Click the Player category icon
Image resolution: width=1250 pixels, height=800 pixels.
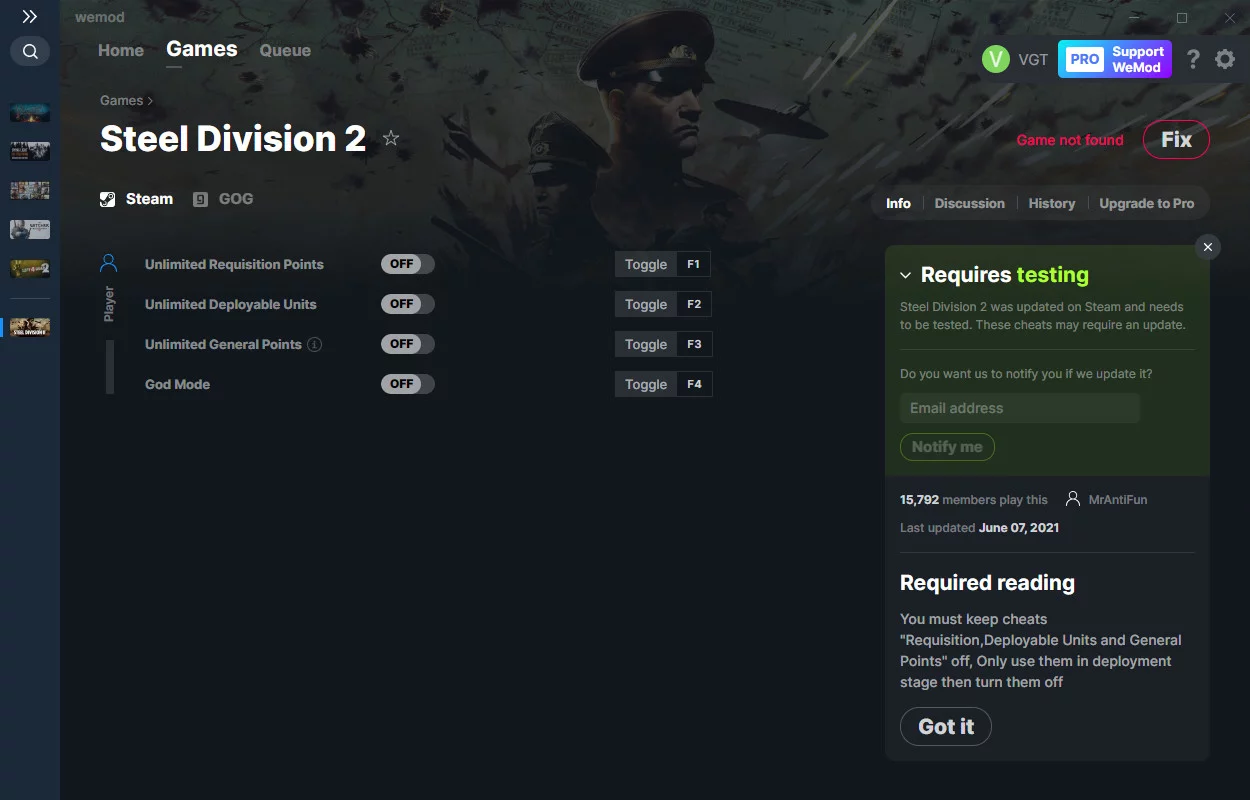tap(109, 263)
